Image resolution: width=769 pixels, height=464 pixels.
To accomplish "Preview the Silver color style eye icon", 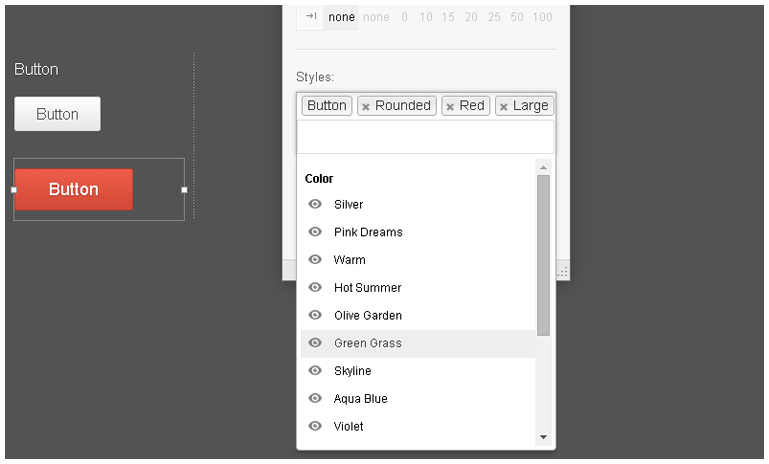I will 315,204.
